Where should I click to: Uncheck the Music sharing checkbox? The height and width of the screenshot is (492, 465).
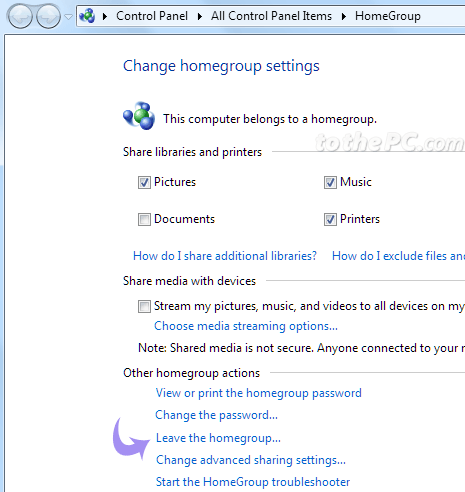click(x=330, y=182)
